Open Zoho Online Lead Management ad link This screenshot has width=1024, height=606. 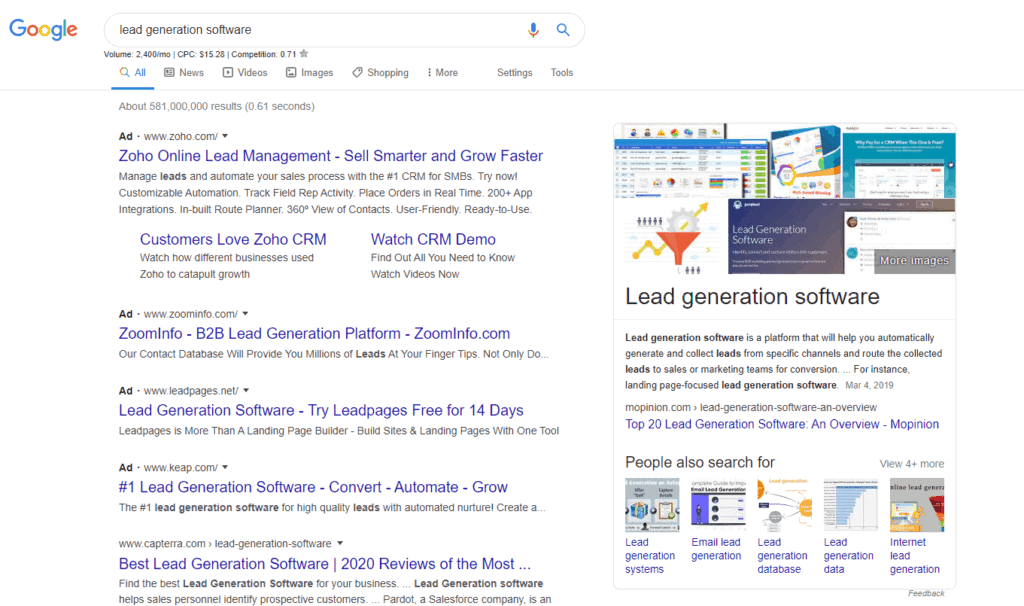(x=330, y=156)
